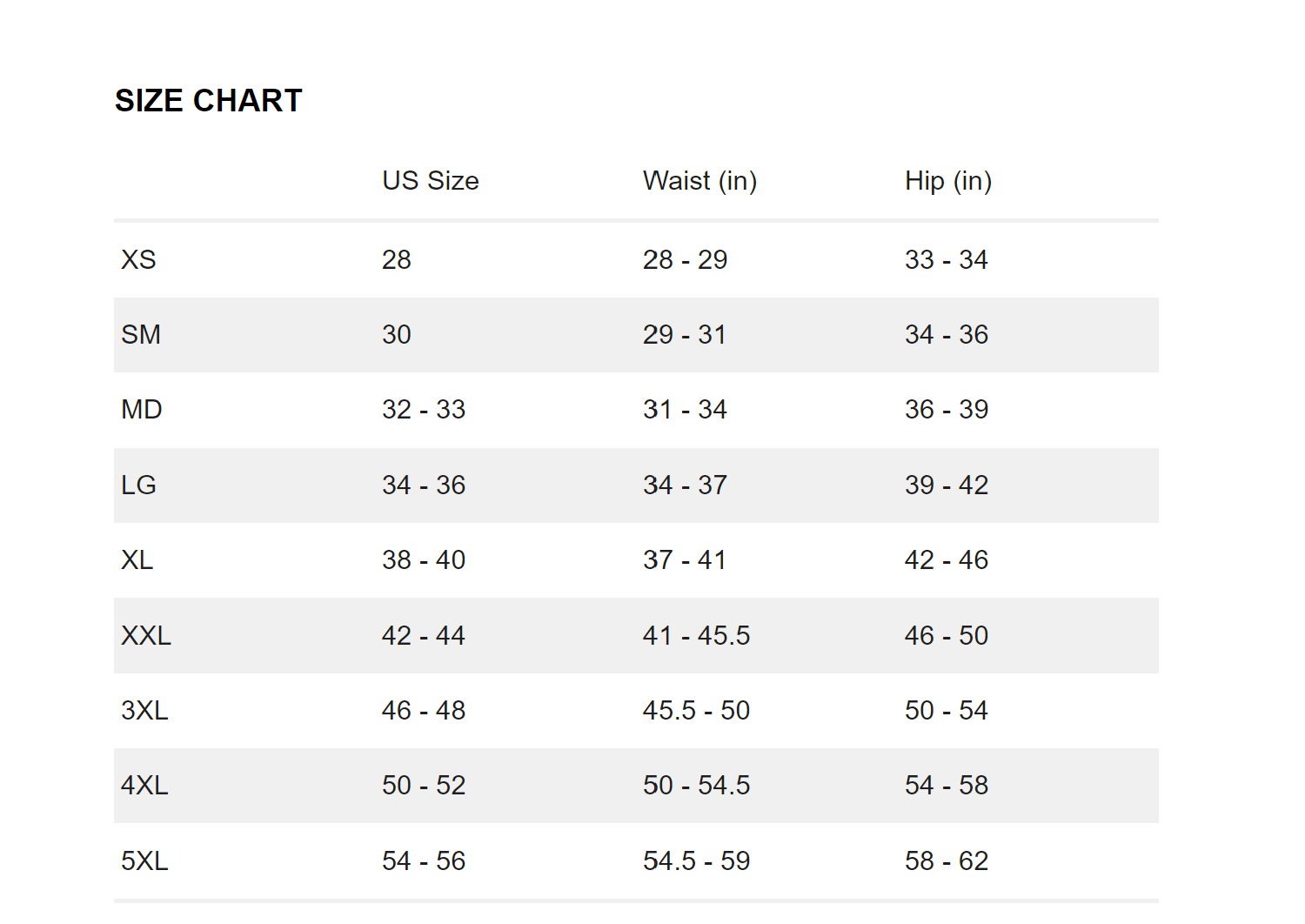The width and height of the screenshot is (1305, 924).
Task: Click the SM row label
Action: point(141,334)
